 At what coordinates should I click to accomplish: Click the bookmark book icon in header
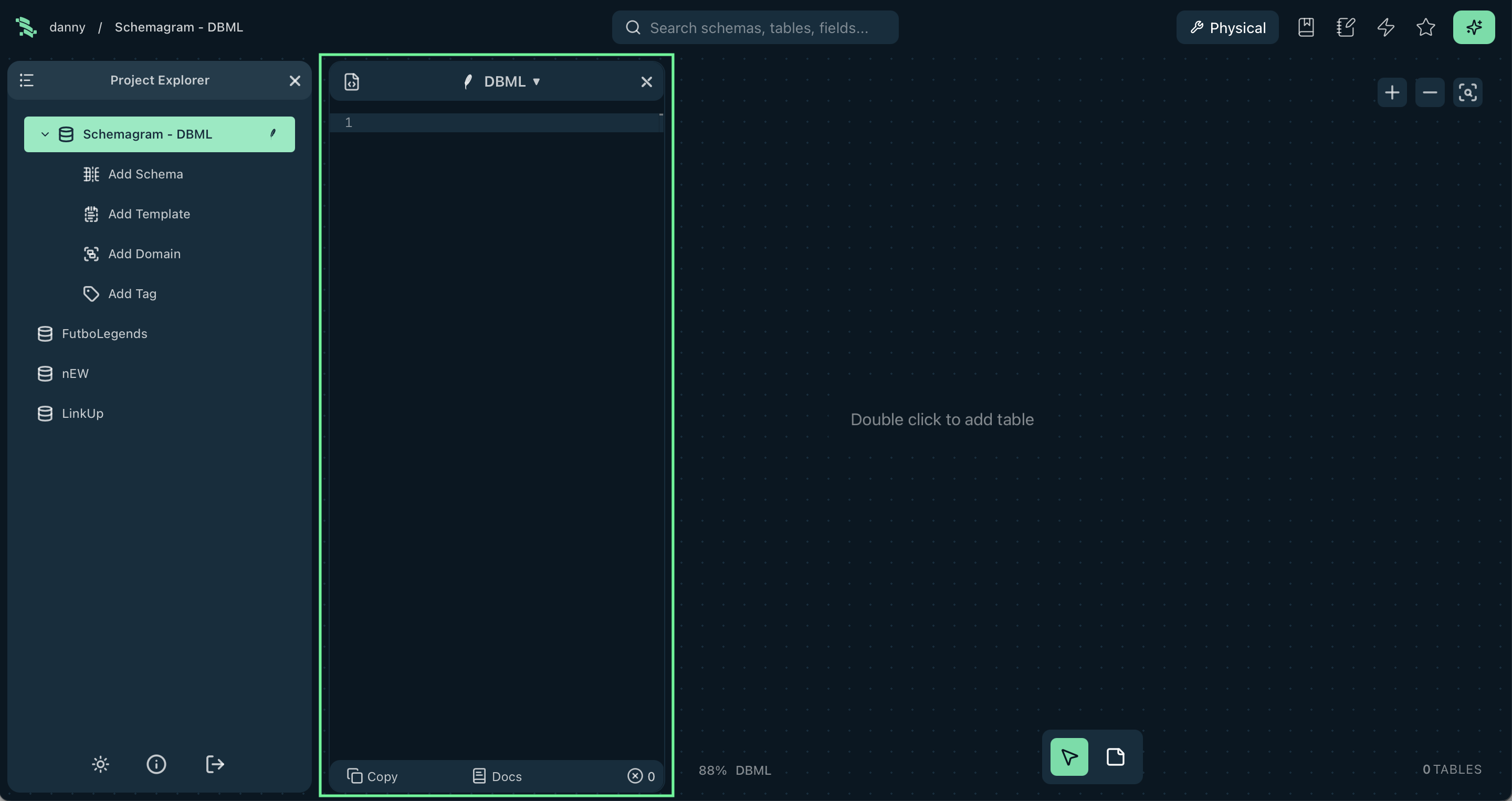(1305, 28)
